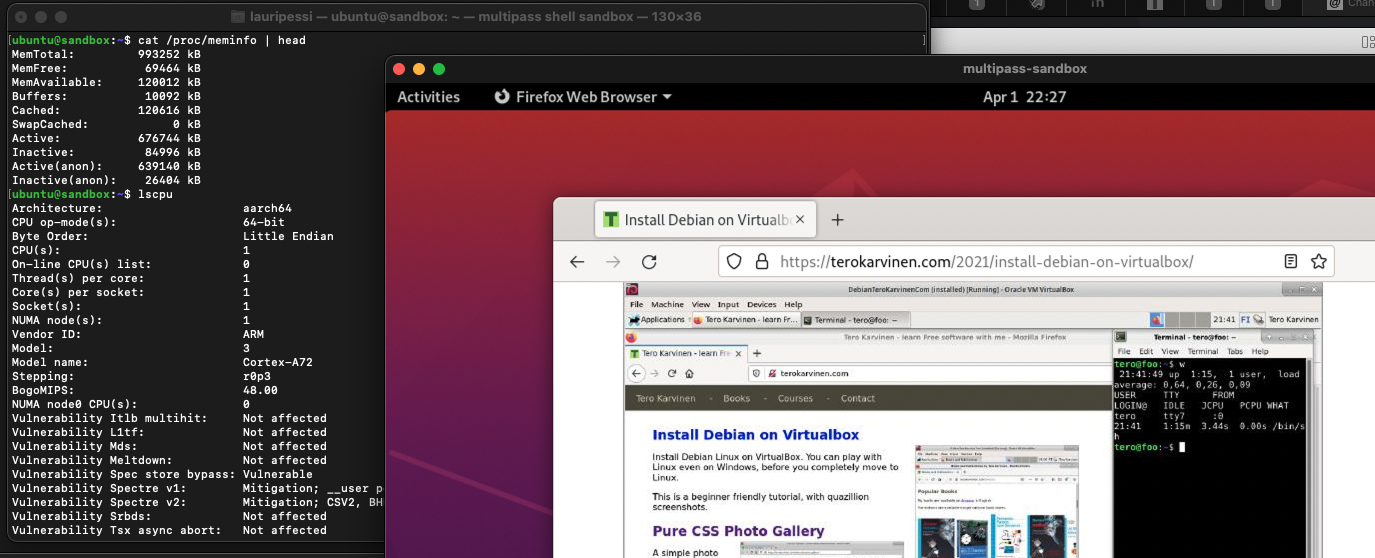Toggle Firefox reader view icon

(x=1291, y=262)
